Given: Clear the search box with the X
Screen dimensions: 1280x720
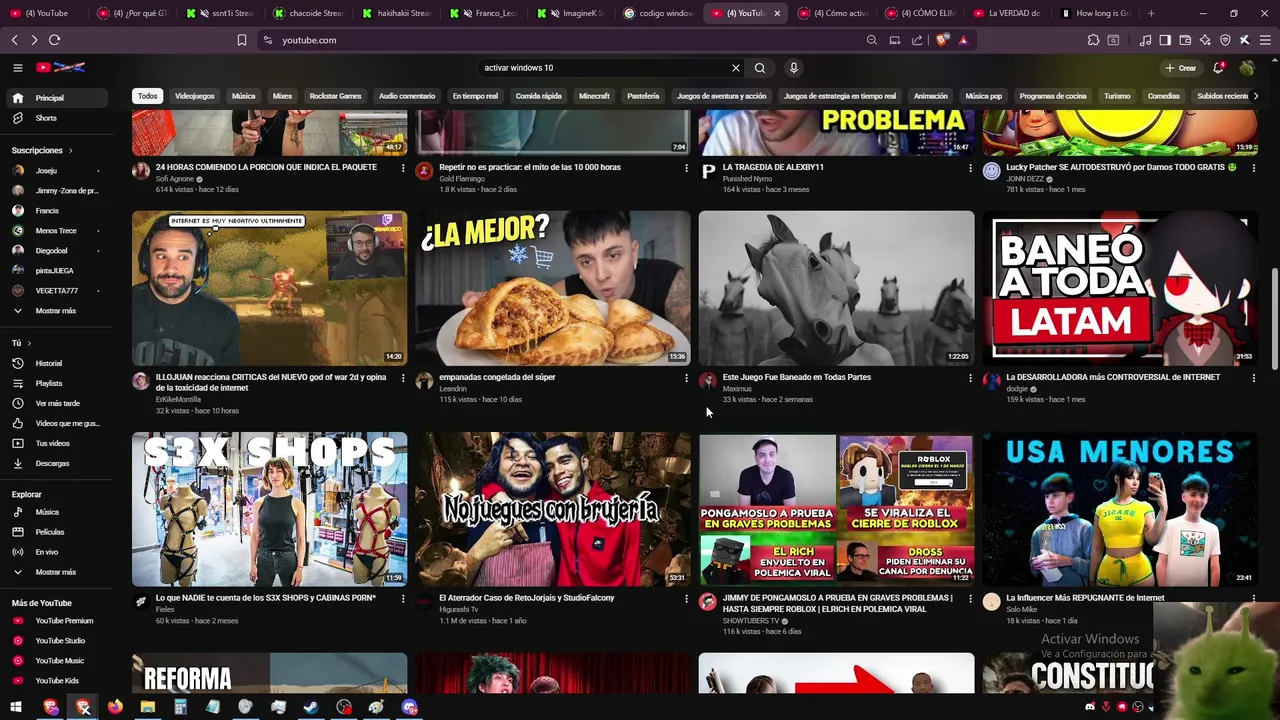Looking at the screenshot, I should tap(736, 68).
